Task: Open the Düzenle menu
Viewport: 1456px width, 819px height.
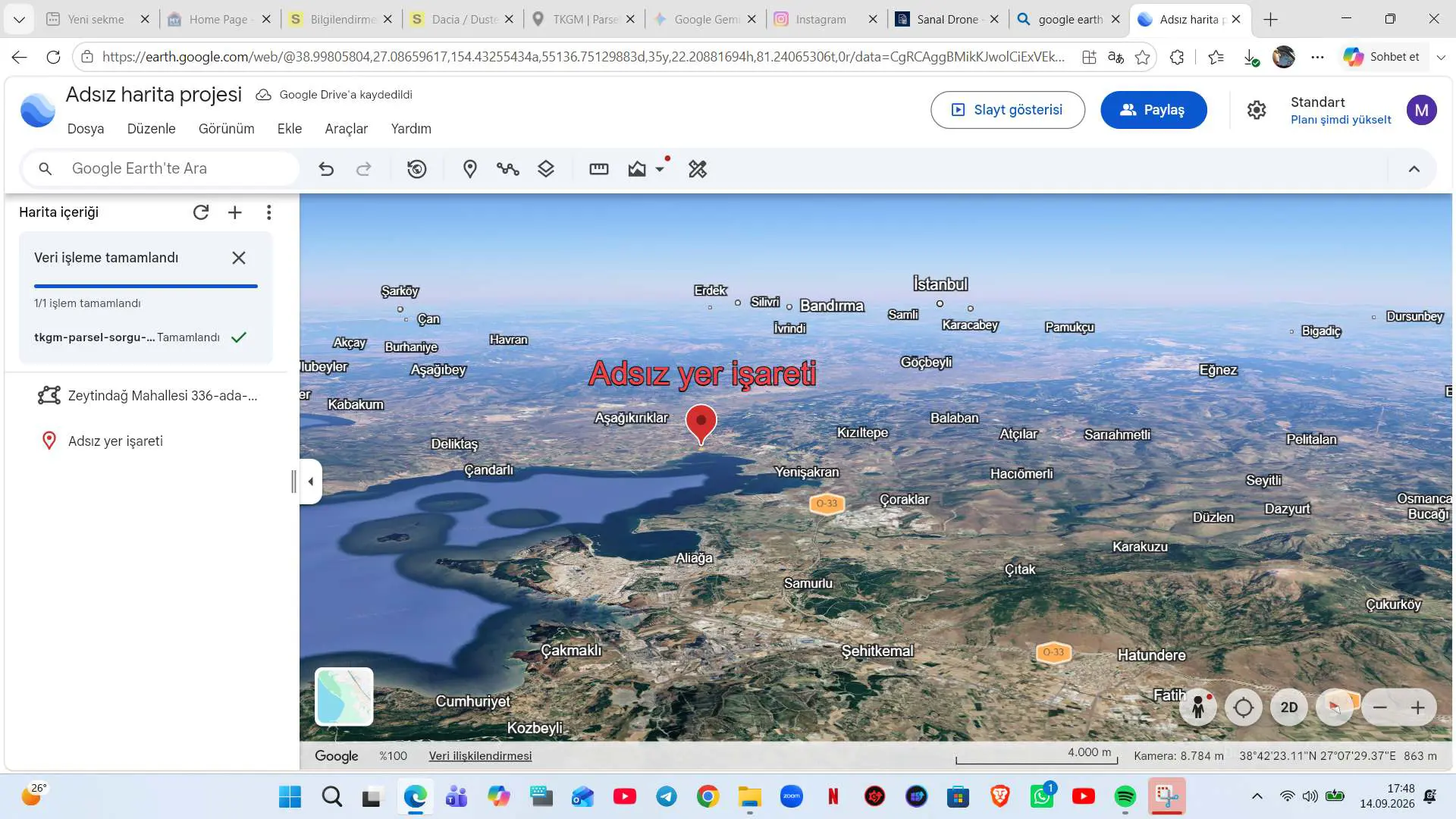Action: (152, 129)
